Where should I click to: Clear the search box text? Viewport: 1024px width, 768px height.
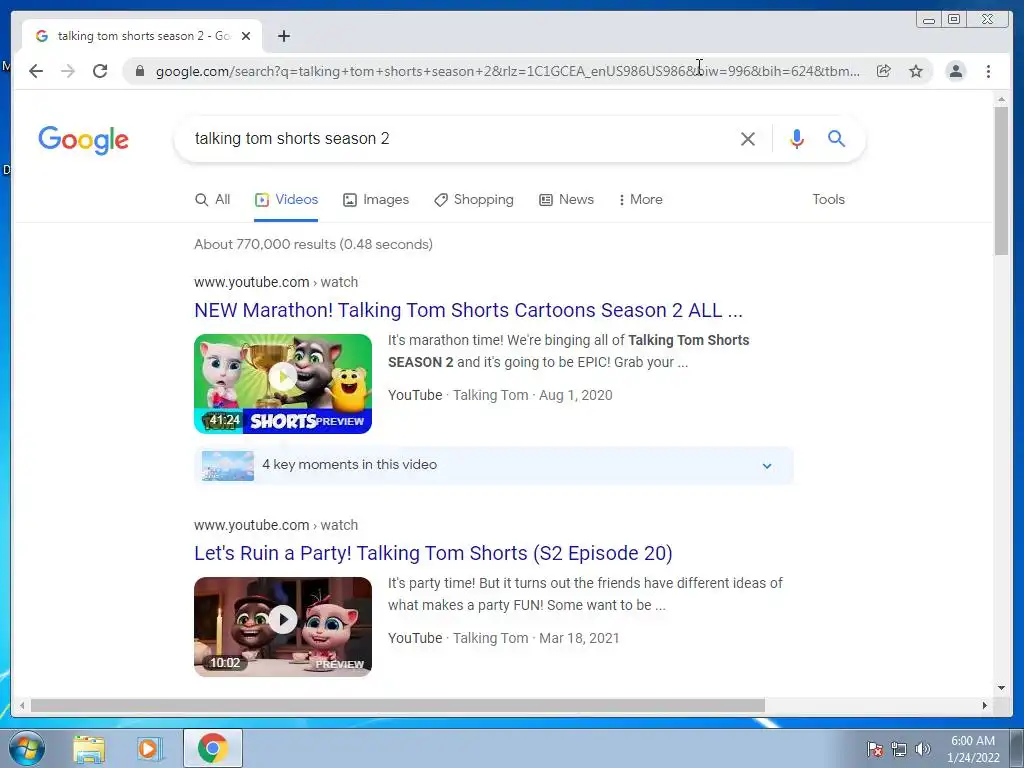(748, 138)
